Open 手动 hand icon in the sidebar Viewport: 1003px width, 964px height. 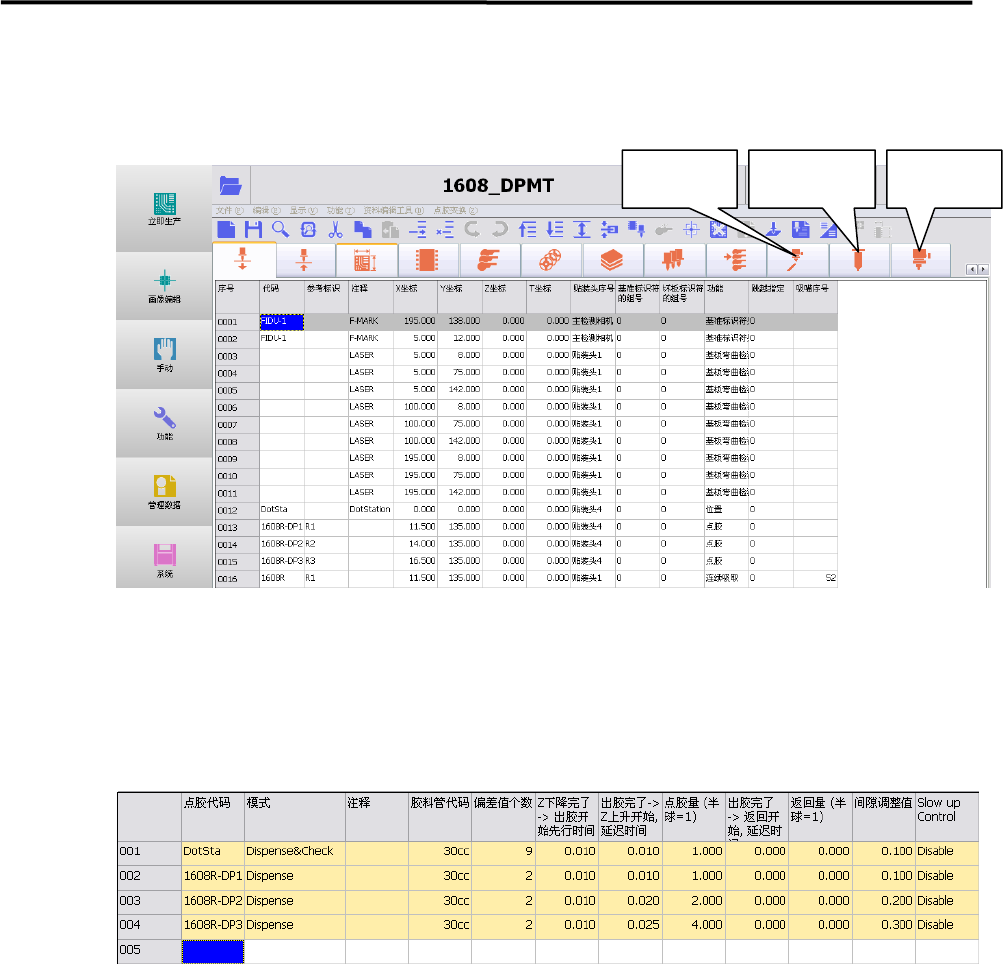[164, 354]
